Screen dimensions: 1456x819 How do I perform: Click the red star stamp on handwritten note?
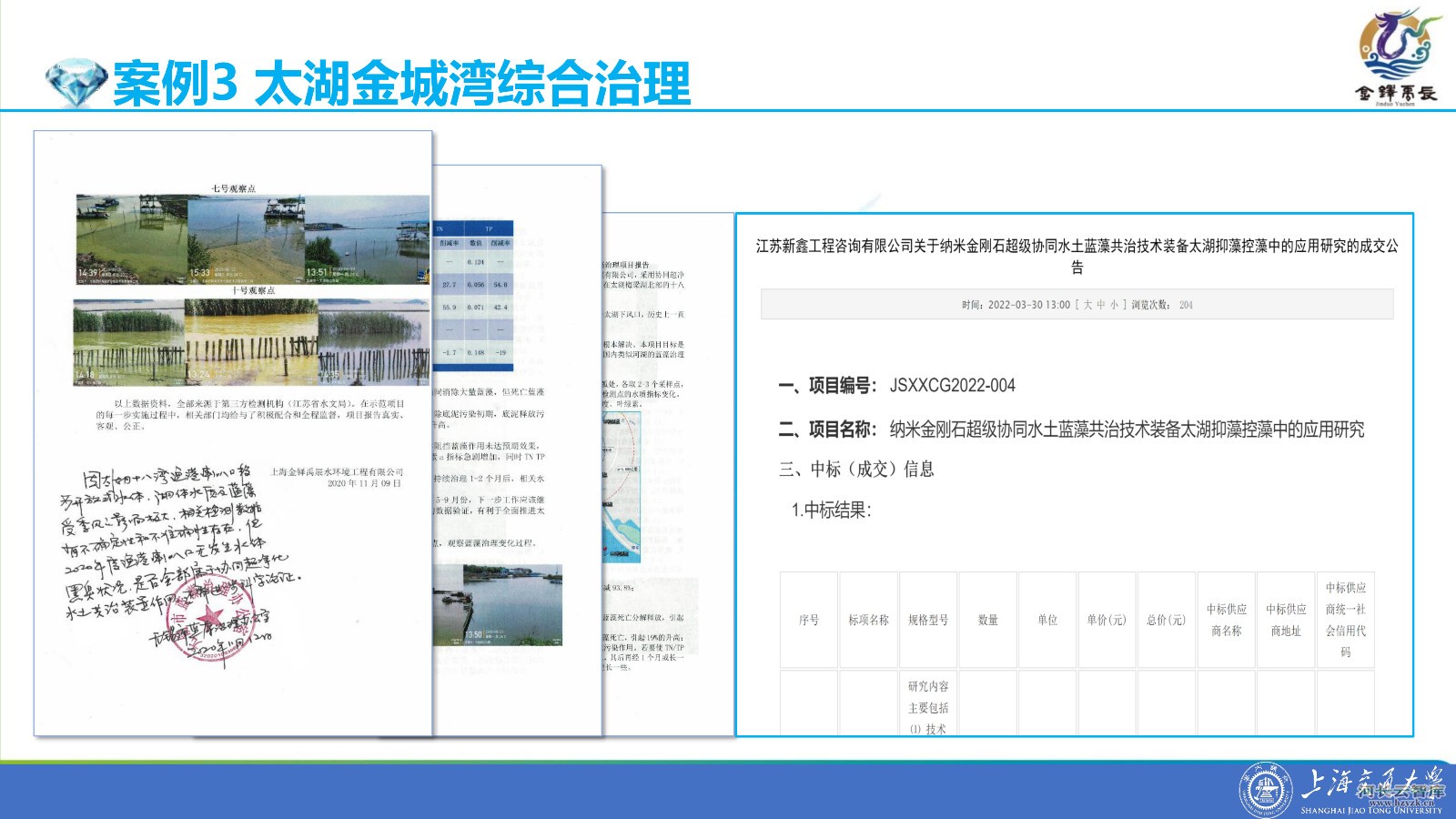tap(217, 623)
